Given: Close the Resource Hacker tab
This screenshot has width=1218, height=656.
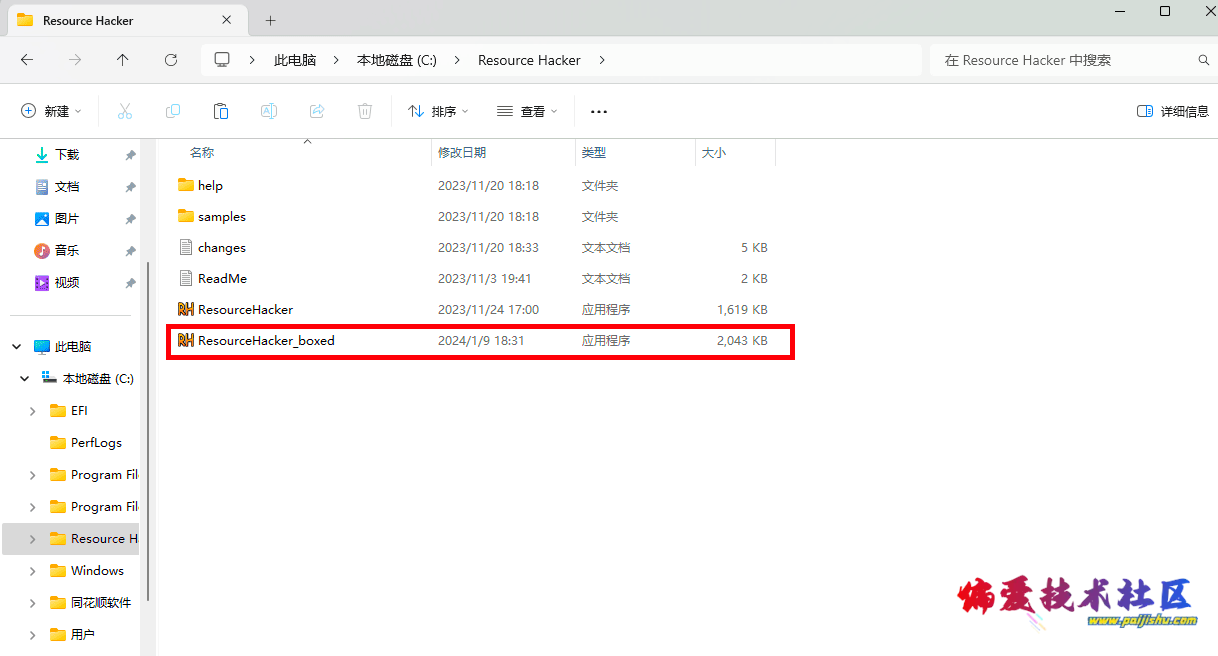Looking at the screenshot, I should (x=227, y=20).
